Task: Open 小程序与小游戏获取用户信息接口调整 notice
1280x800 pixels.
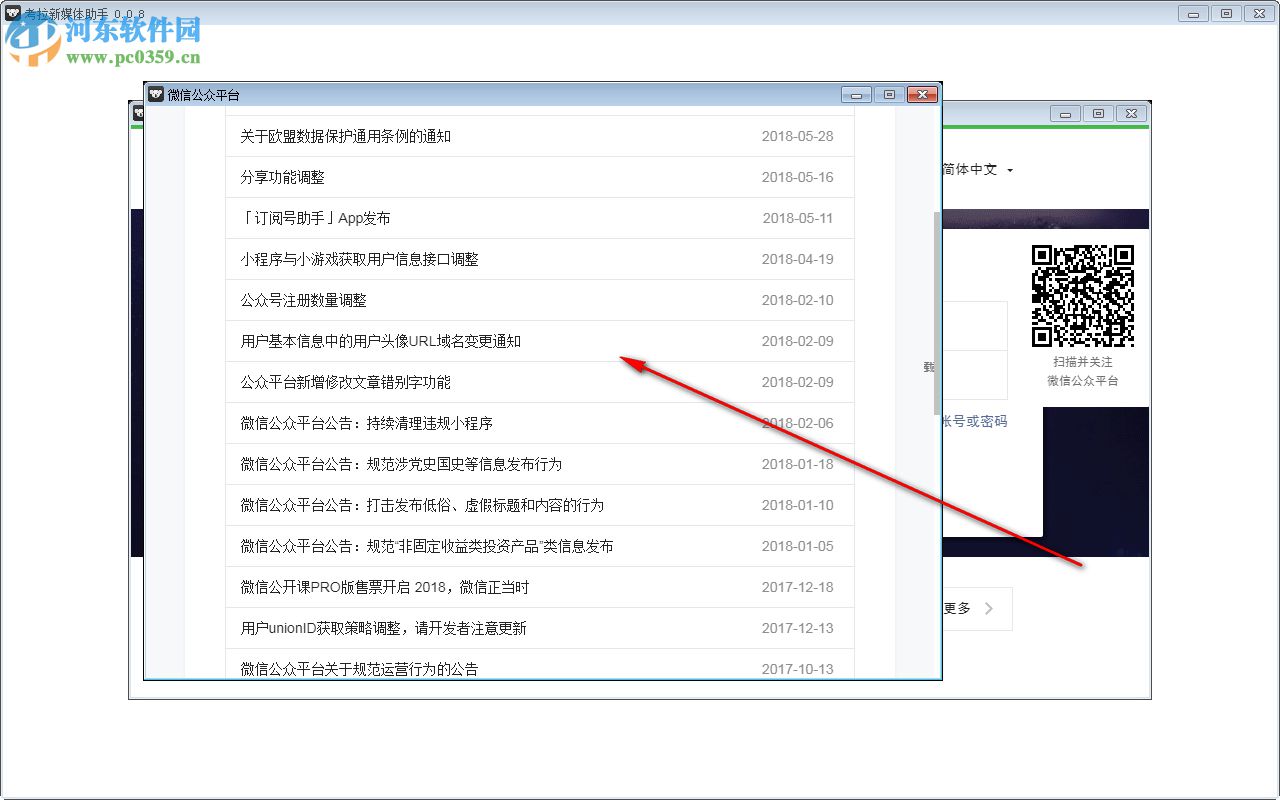Action: pos(359,259)
